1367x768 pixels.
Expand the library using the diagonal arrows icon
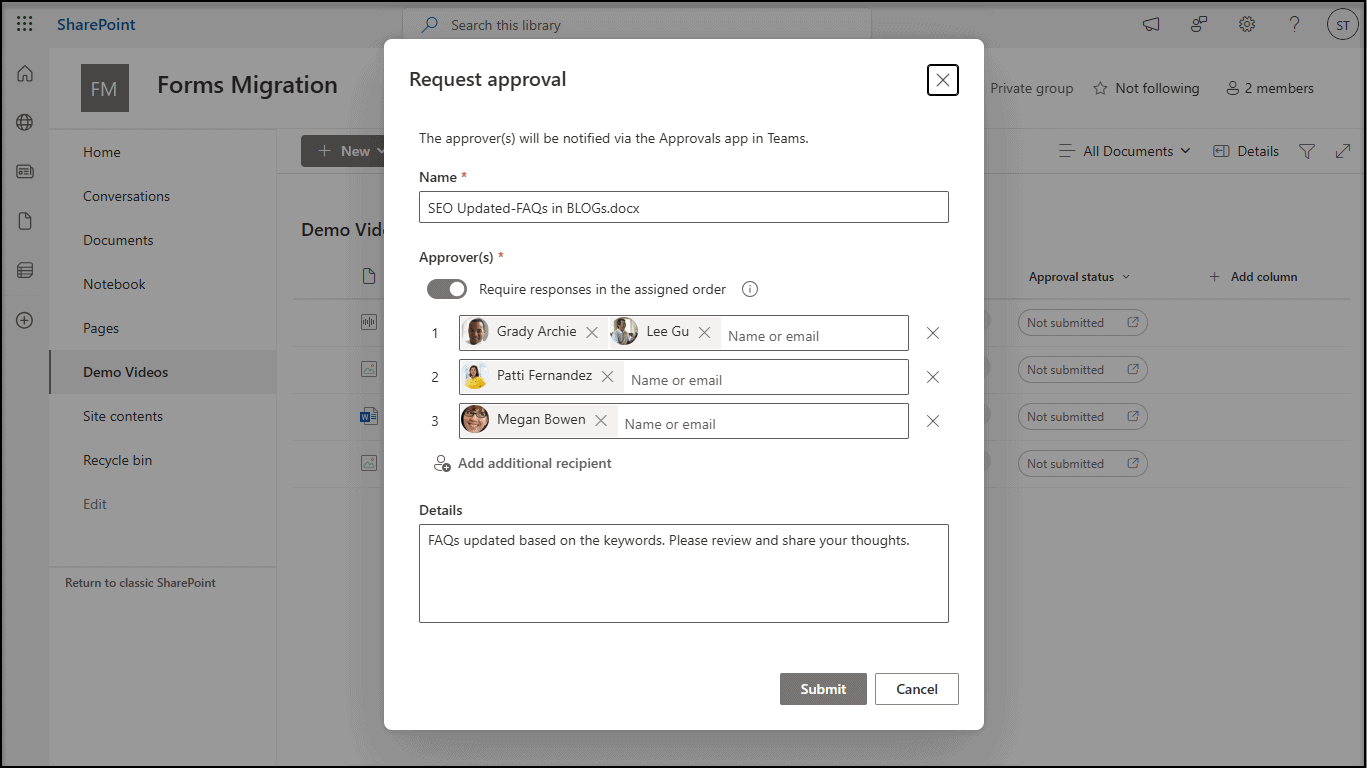click(x=1343, y=150)
